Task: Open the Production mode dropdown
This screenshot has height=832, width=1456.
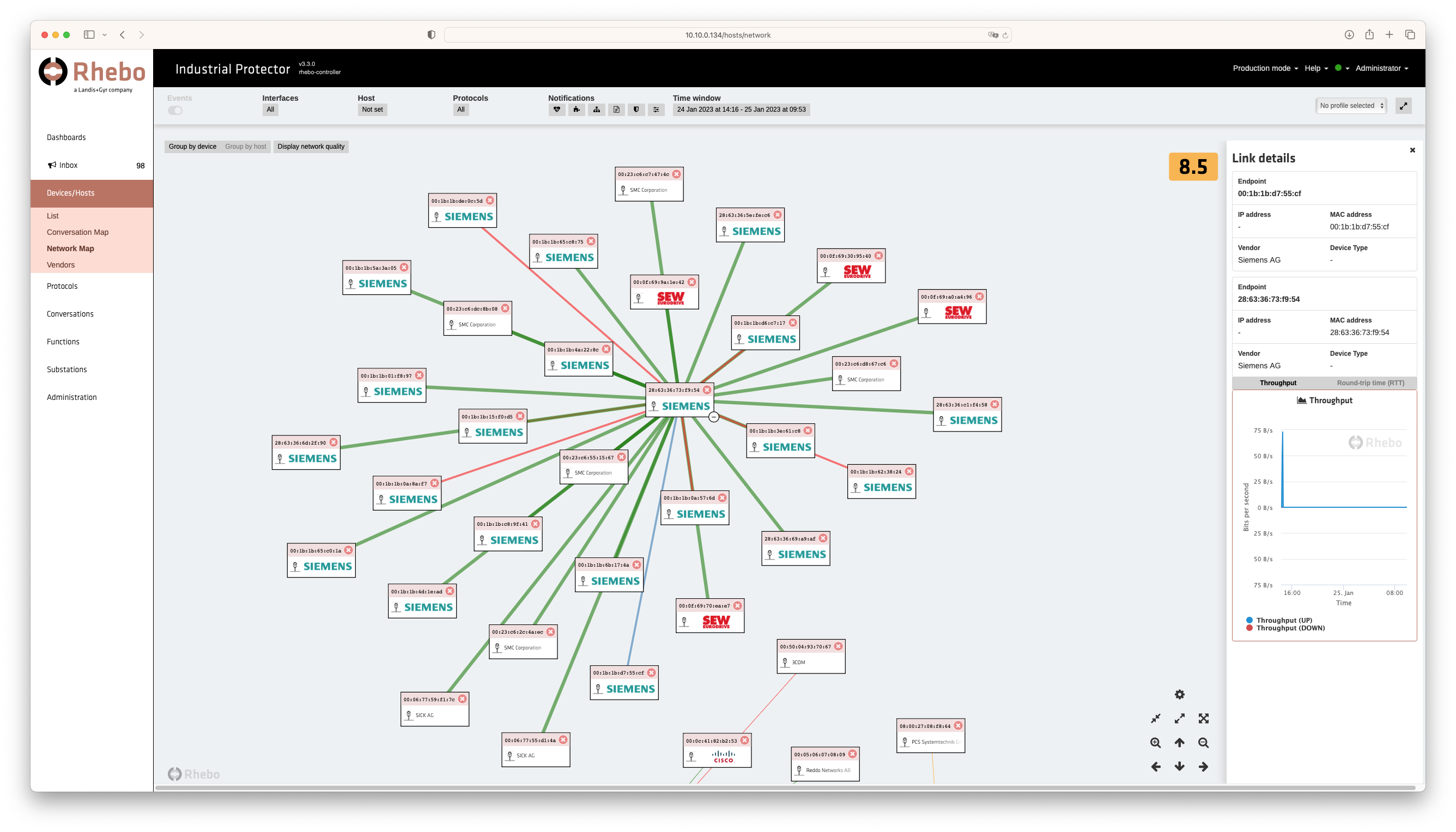Action: point(1265,69)
